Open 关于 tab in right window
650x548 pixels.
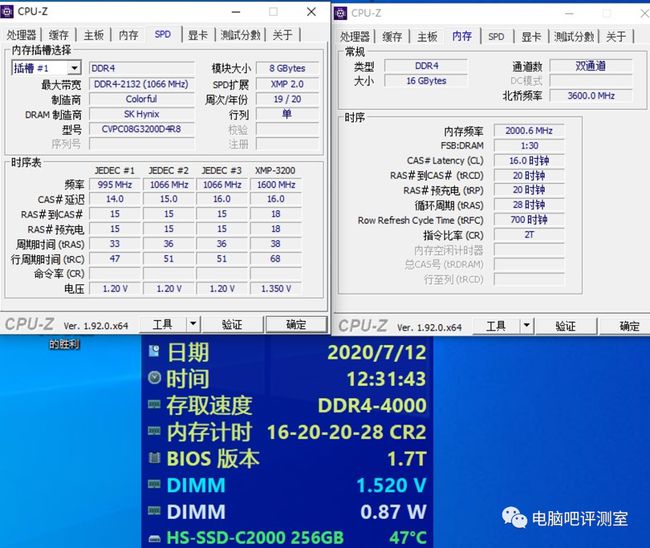616,37
